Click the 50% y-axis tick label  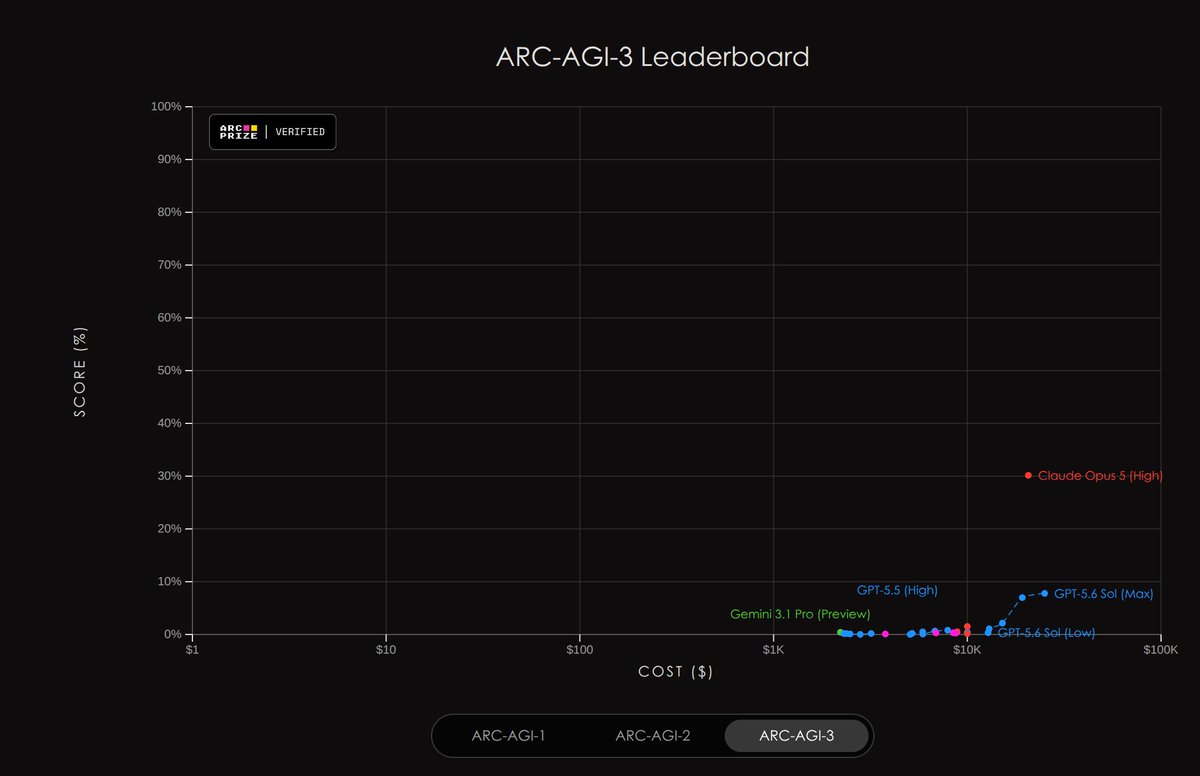(x=167, y=371)
